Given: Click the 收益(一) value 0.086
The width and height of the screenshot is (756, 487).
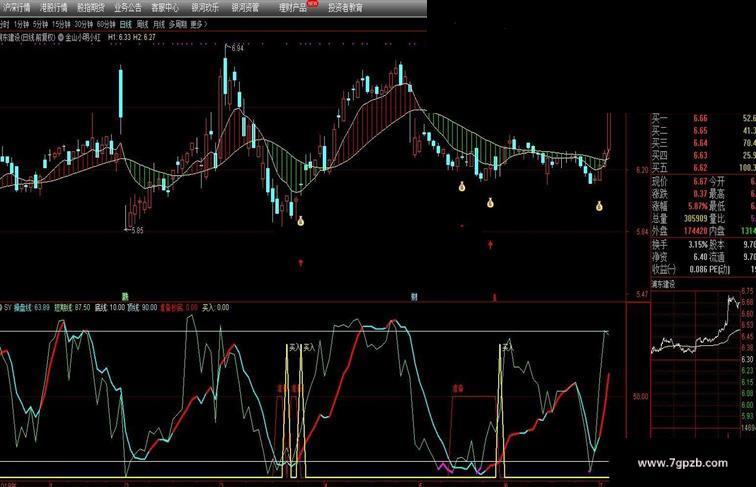Looking at the screenshot, I should click(x=699, y=270).
